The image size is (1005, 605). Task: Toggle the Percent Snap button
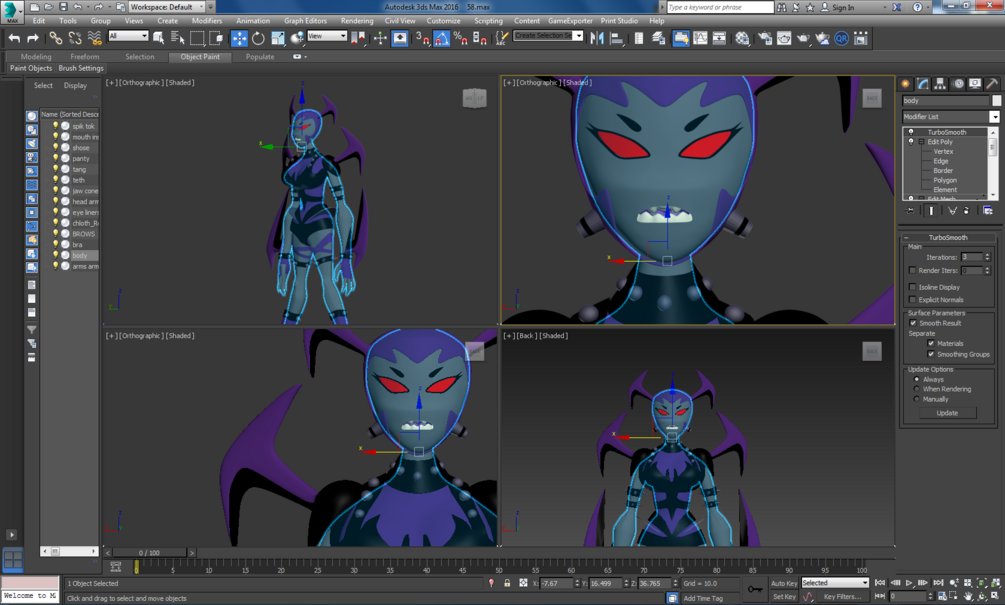(x=460, y=38)
